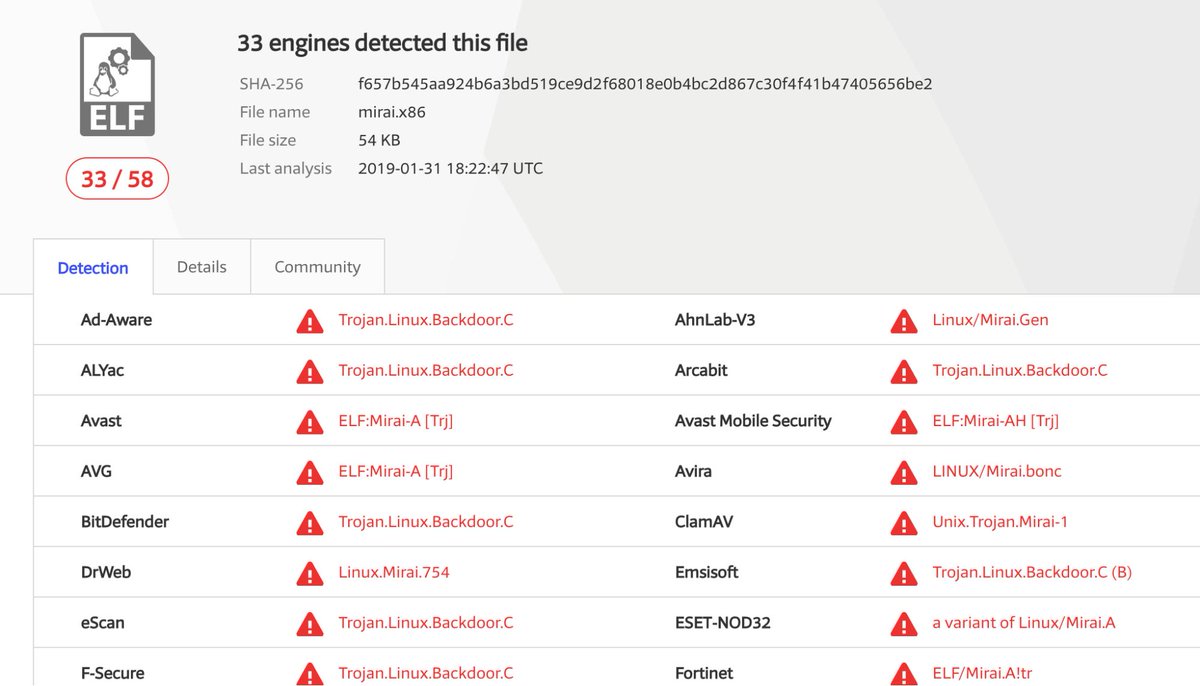Click the ESET-NOD32 engine name

[x=723, y=623]
